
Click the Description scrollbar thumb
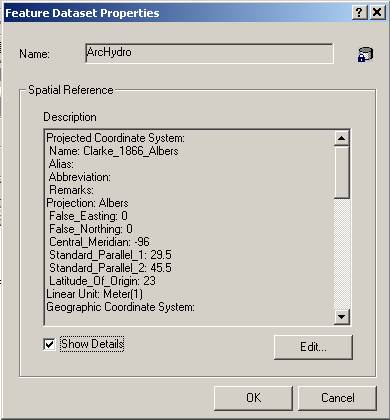pyautogui.click(x=342, y=172)
